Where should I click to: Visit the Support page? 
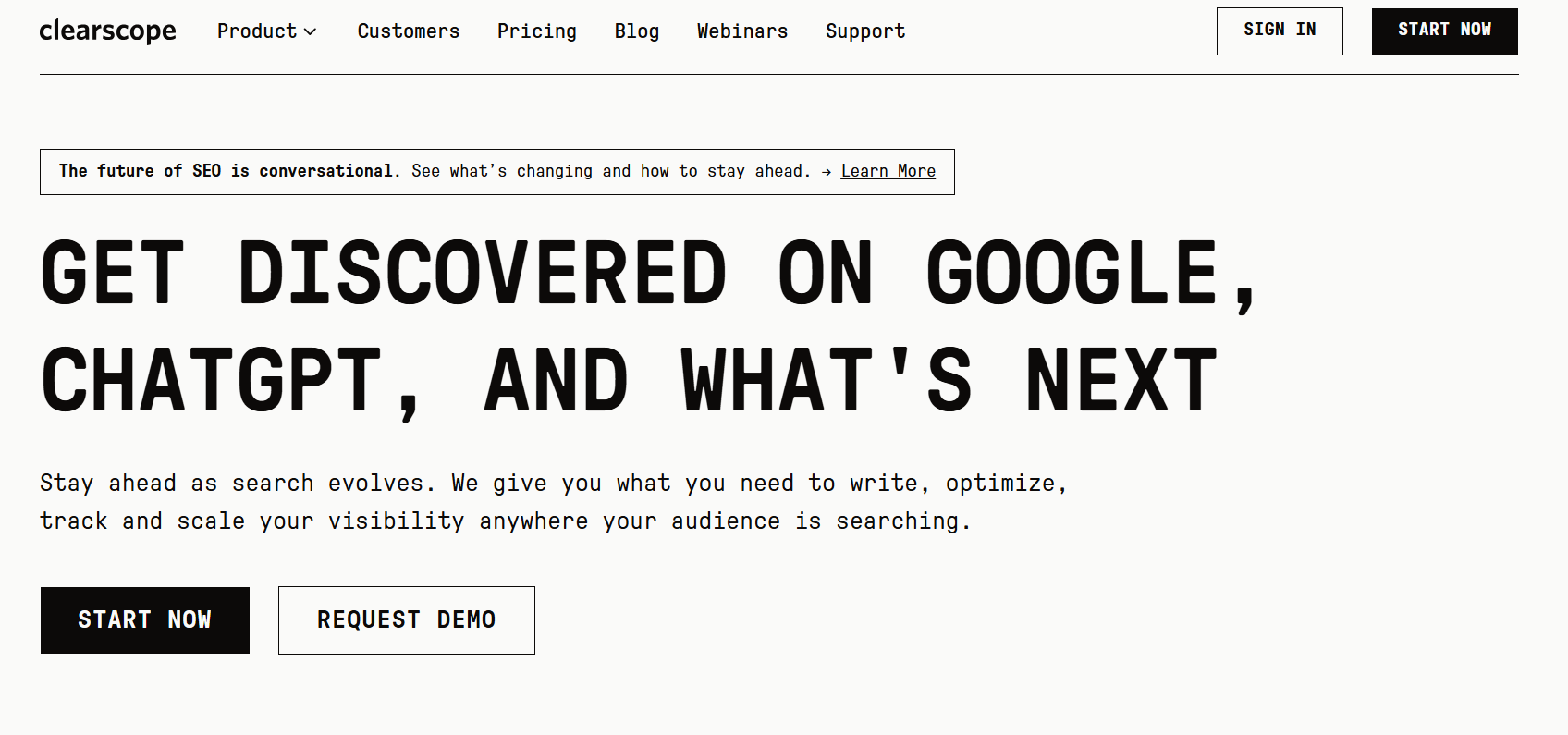[864, 31]
